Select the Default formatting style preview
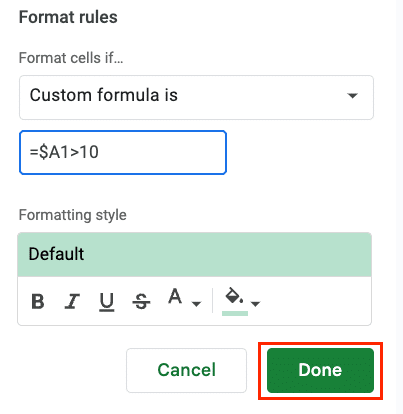Screen dimensions: 403x414 195,254
